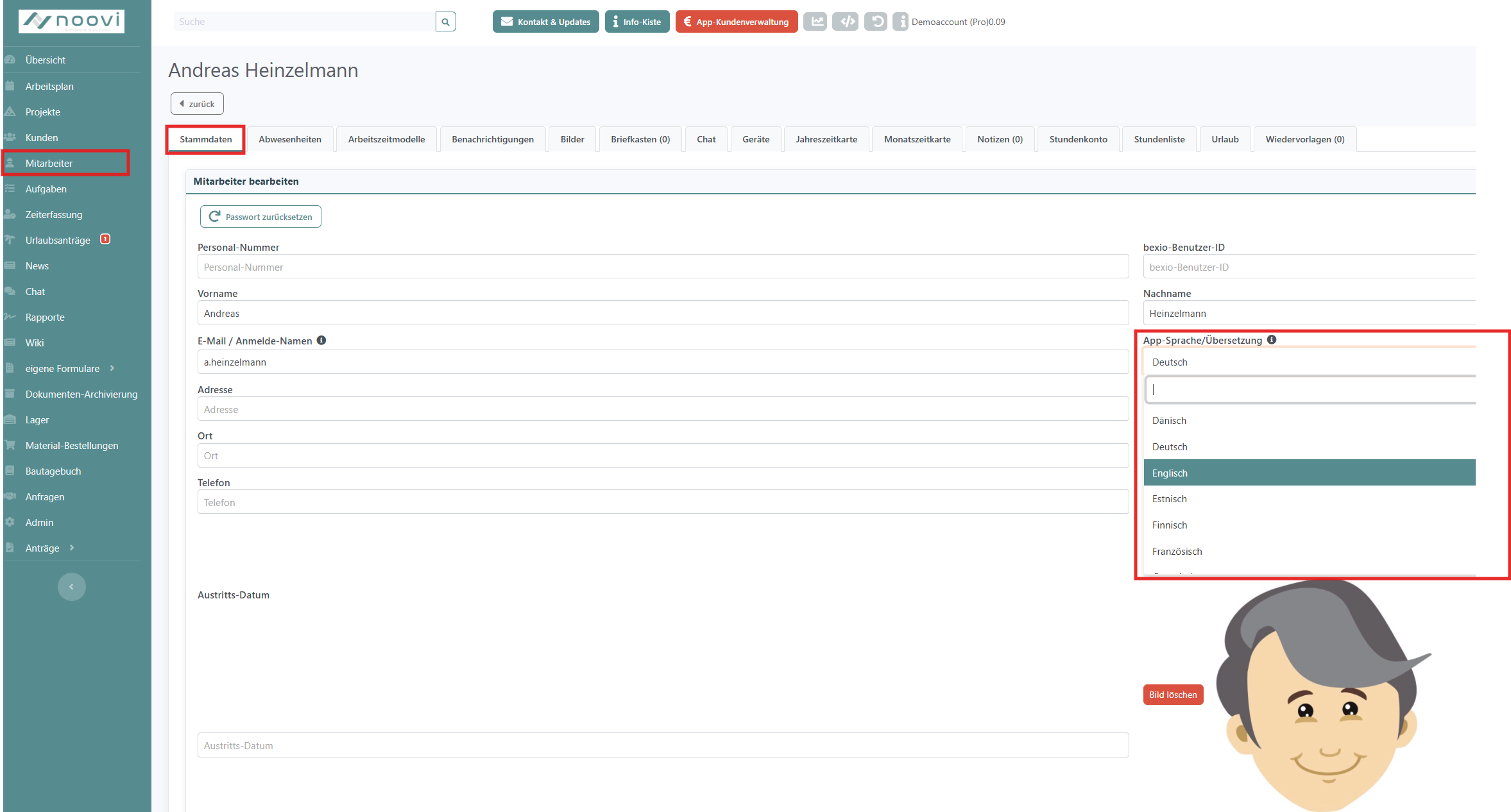Click the search magnifier button

tap(445, 22)
